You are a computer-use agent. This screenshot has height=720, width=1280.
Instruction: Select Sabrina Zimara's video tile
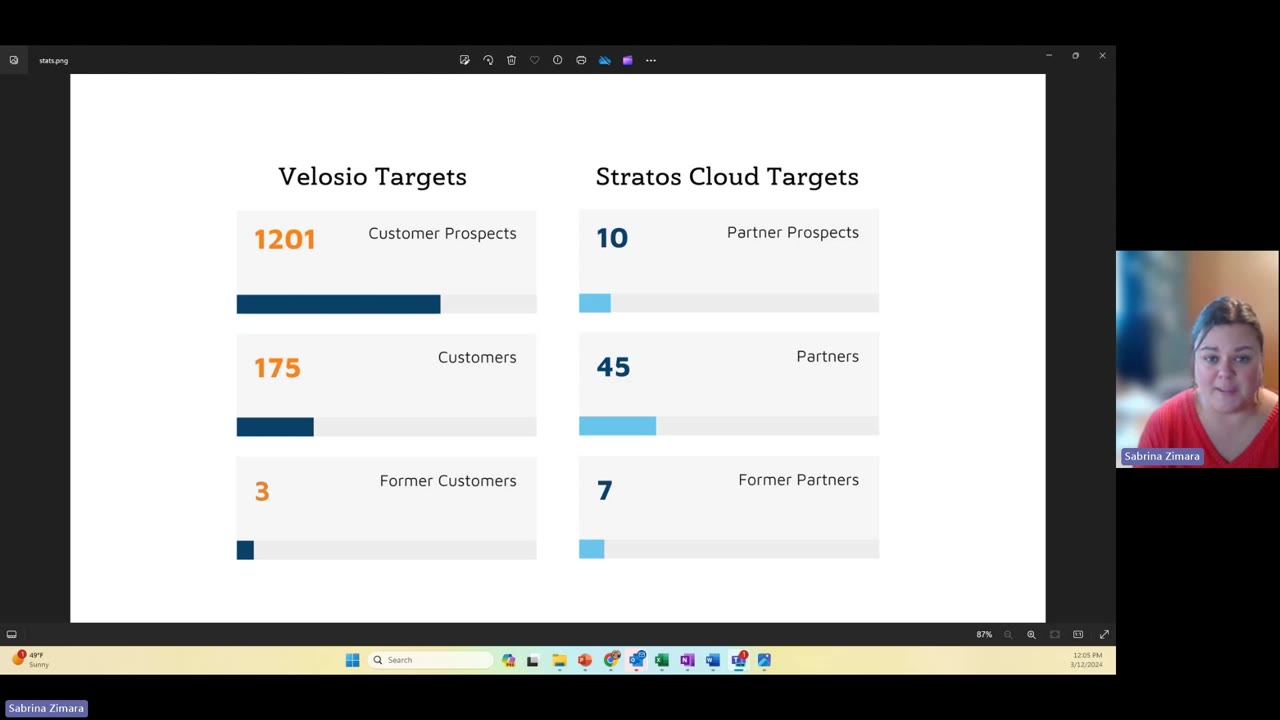[x=1197, y=359]
